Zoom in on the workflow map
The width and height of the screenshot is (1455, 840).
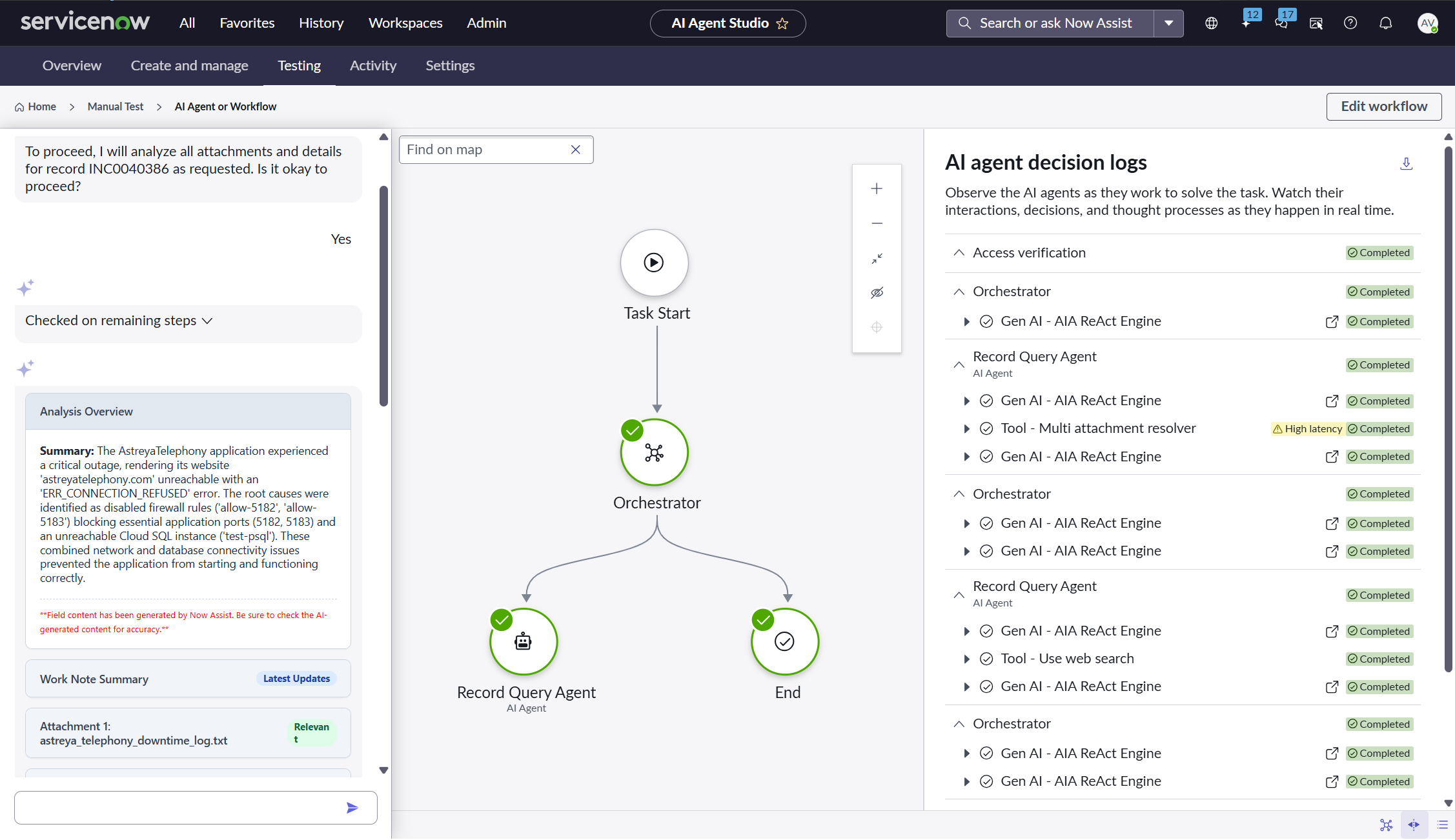pyautogui.click(x=877, y=188)
